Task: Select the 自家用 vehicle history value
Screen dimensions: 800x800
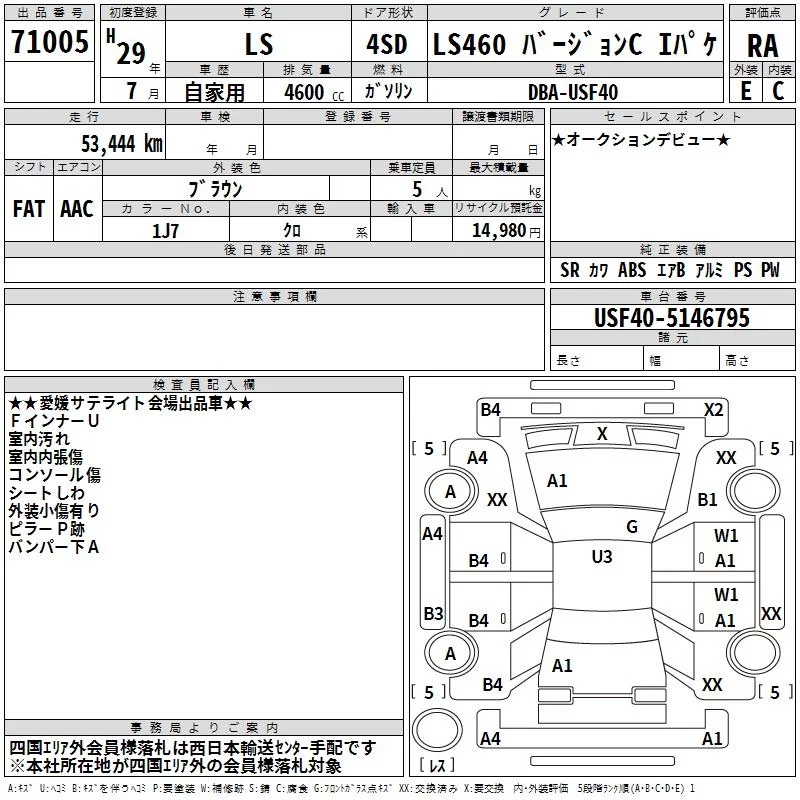Action: coord(214,92)
